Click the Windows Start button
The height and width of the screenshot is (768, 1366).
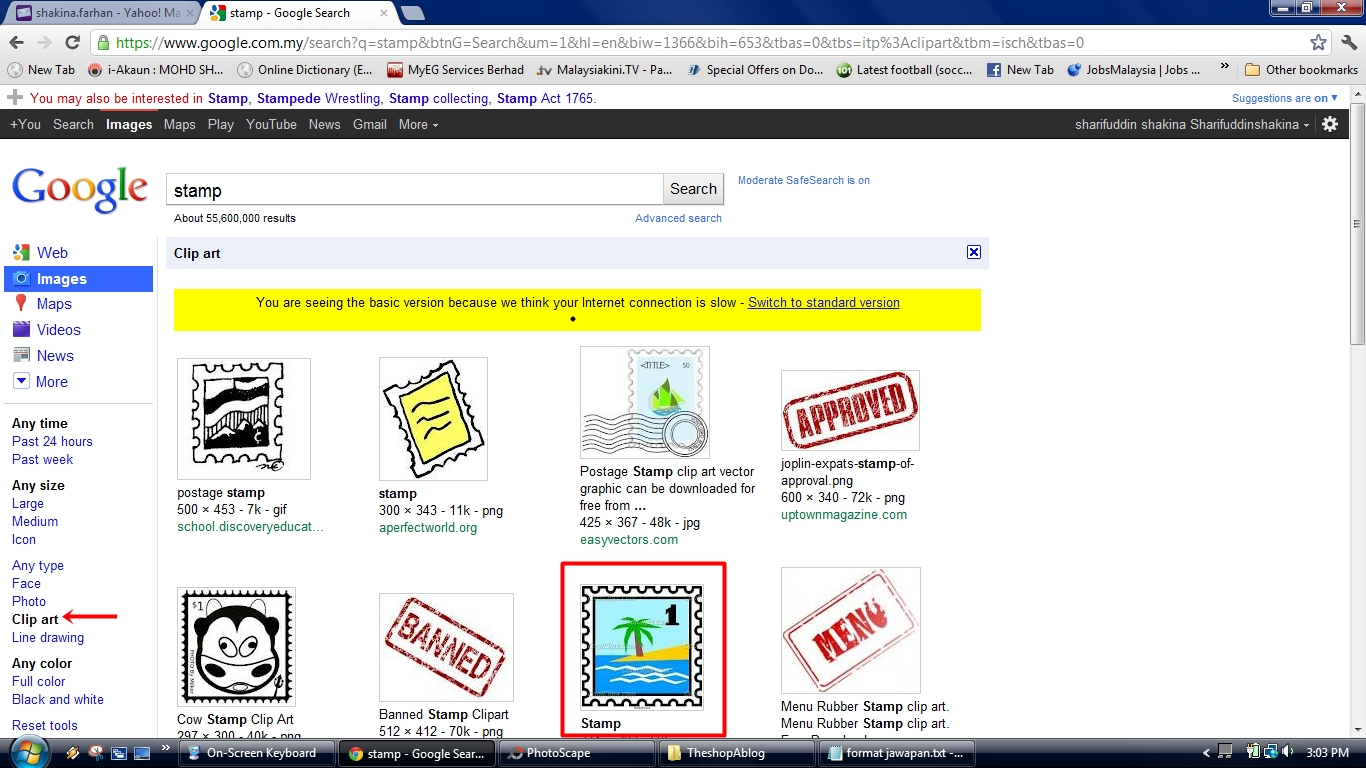coord(28,752)
